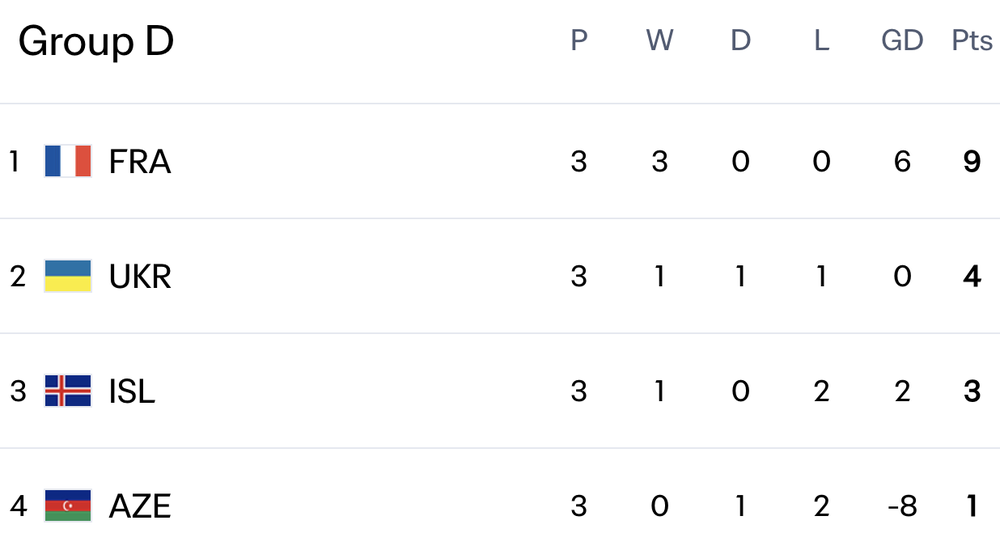This screenshot has height=550, width=1000.
Task: Click the GD column header
Action: [x=902, y=41]
